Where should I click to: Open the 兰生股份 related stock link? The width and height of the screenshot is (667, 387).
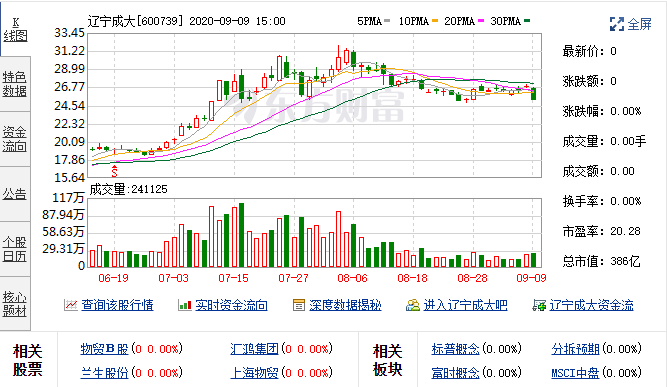104,373
